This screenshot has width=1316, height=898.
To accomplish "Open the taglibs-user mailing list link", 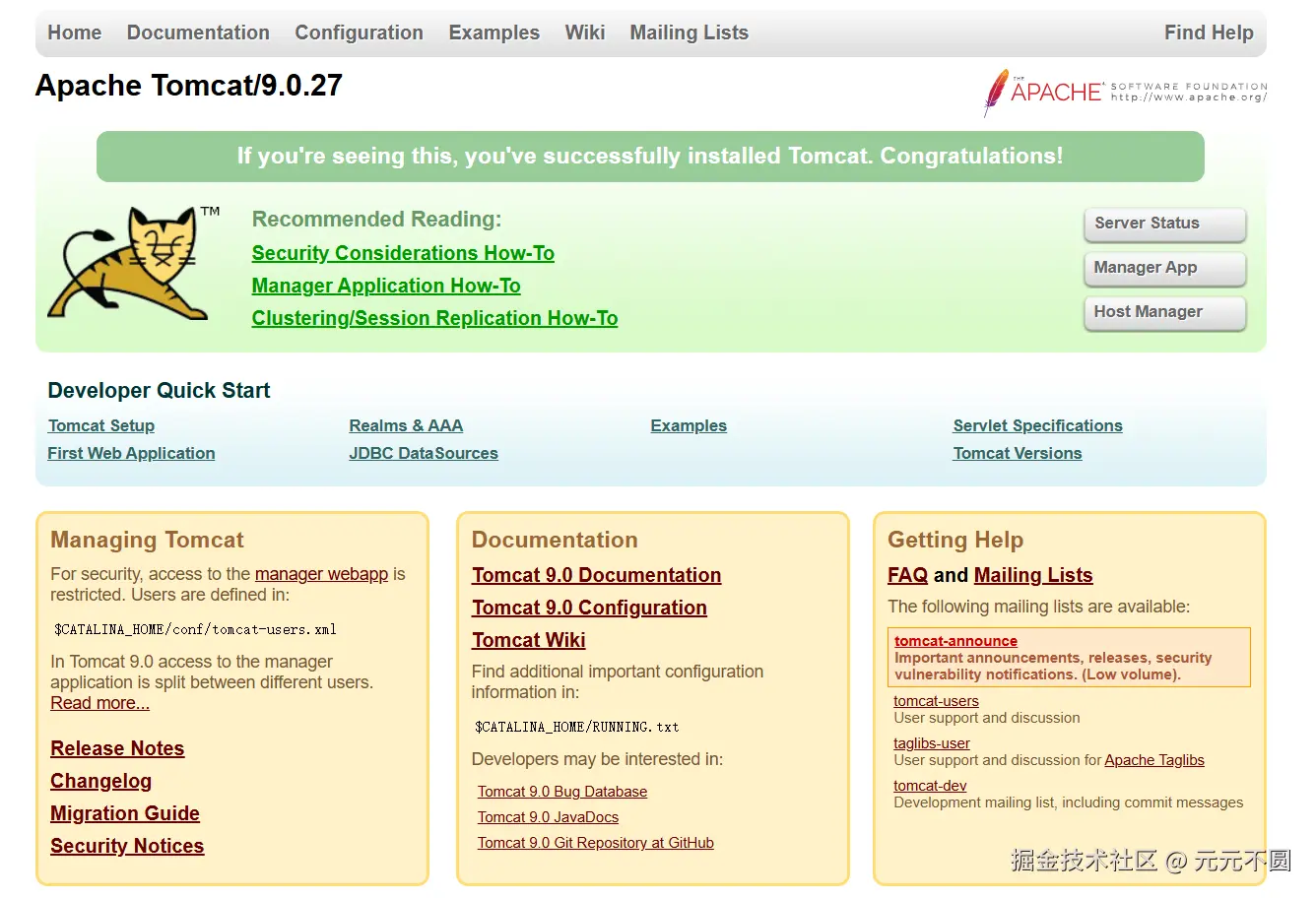I will pos(932,743).
